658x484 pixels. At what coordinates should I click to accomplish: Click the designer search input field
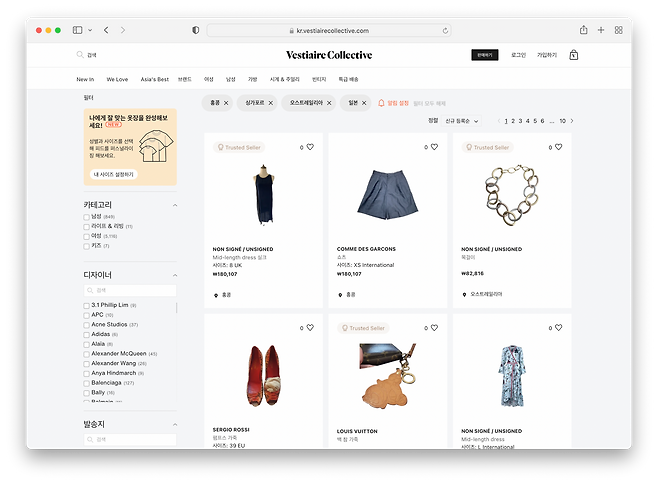click(130, 291)
